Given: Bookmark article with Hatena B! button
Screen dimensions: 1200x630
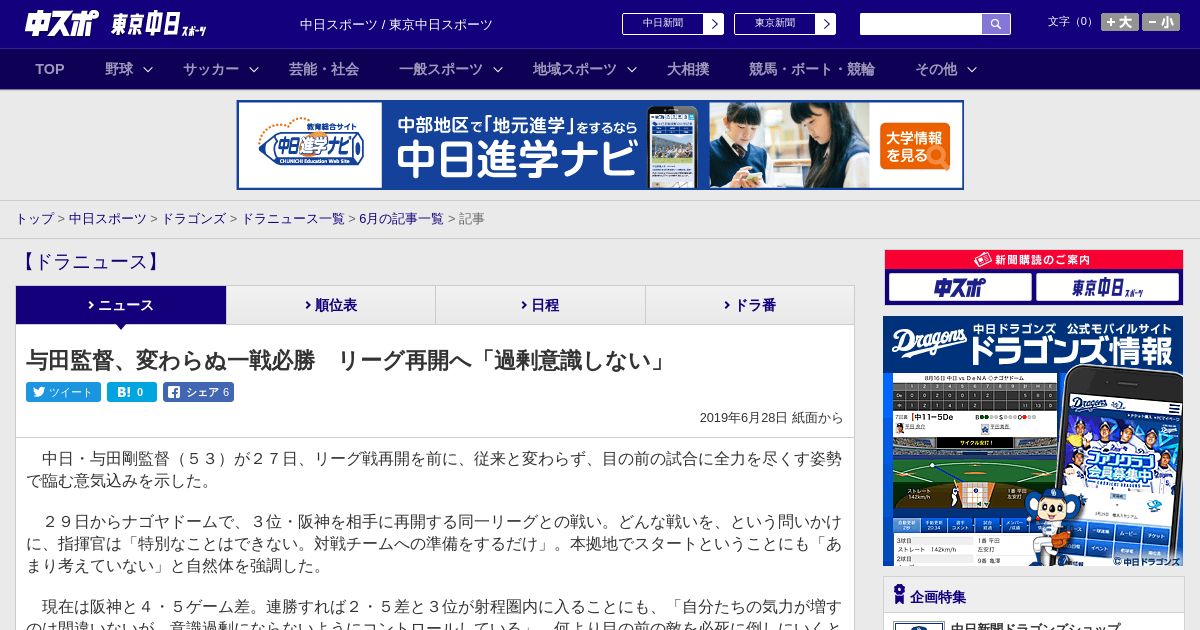Looking at the screenshot, I should (132, 392).
